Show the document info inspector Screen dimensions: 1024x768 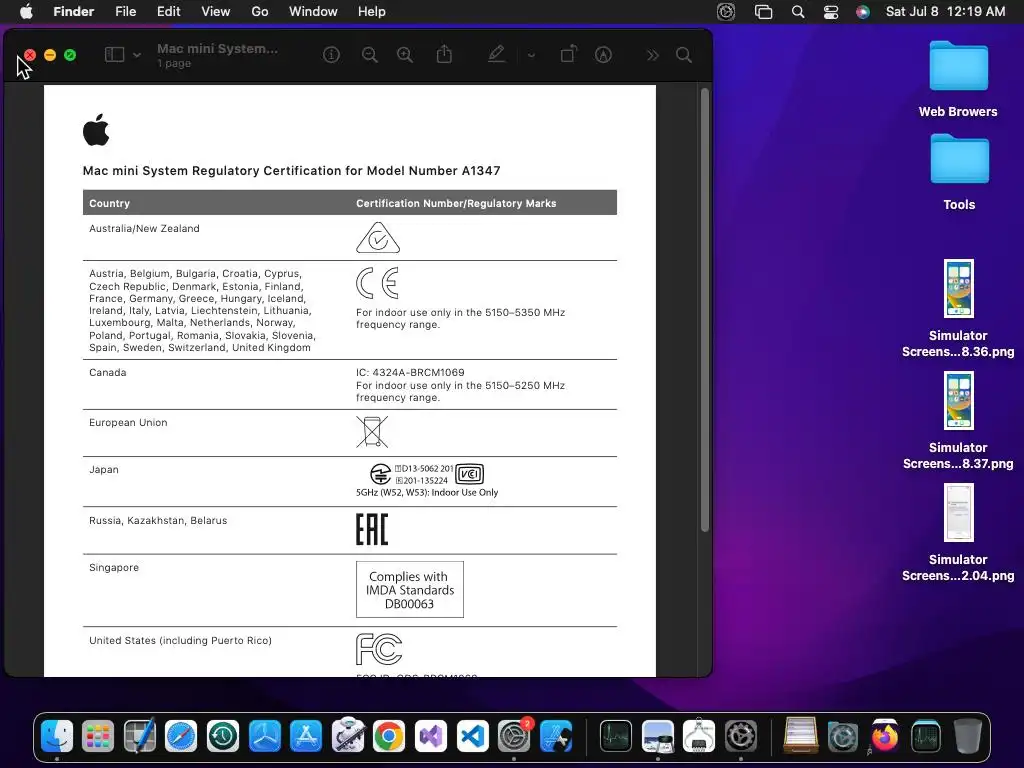pos(331,55)
